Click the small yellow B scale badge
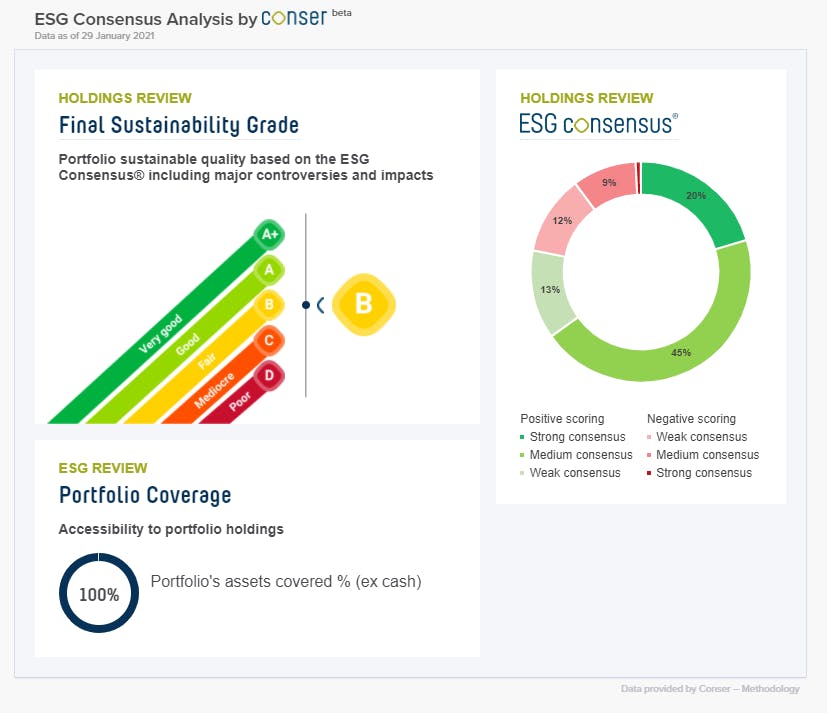This screenshot has height=713, width=827. (x=268, y=304)
